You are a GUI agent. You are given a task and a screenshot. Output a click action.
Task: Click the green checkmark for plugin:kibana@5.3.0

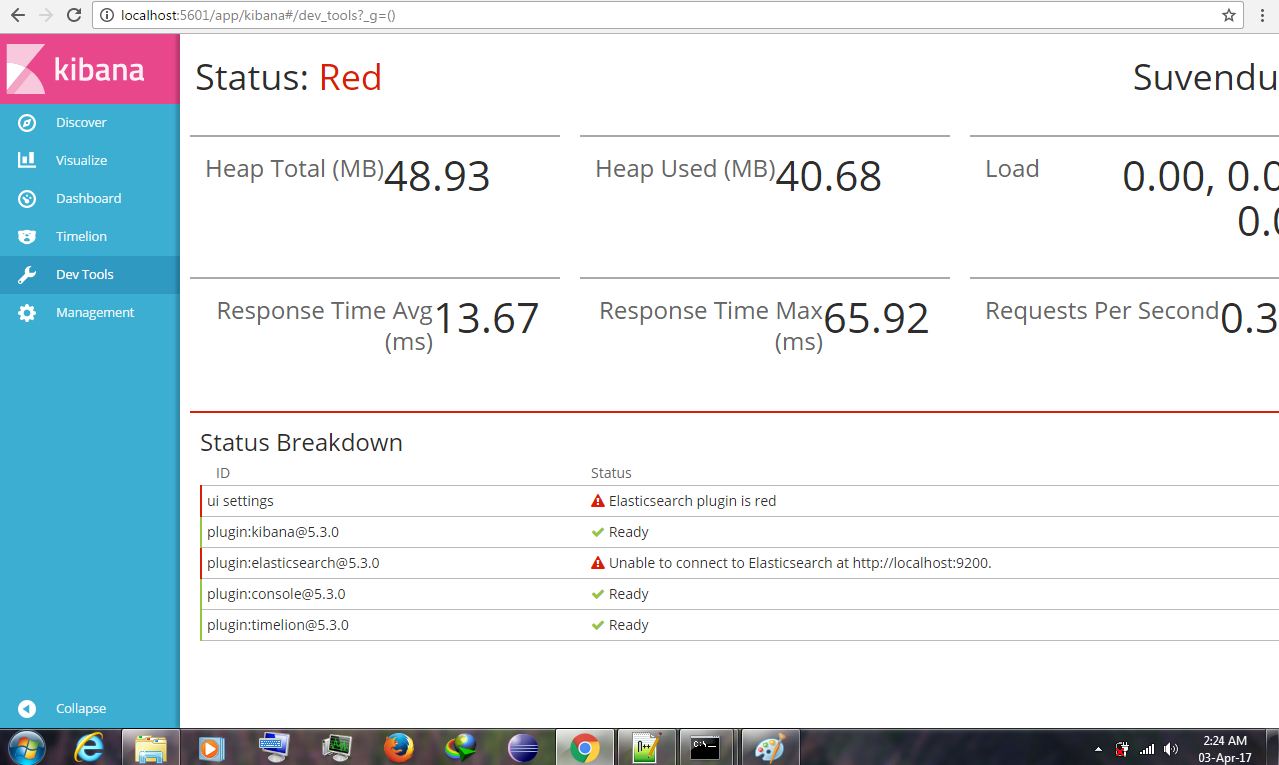tap(598, 532)
